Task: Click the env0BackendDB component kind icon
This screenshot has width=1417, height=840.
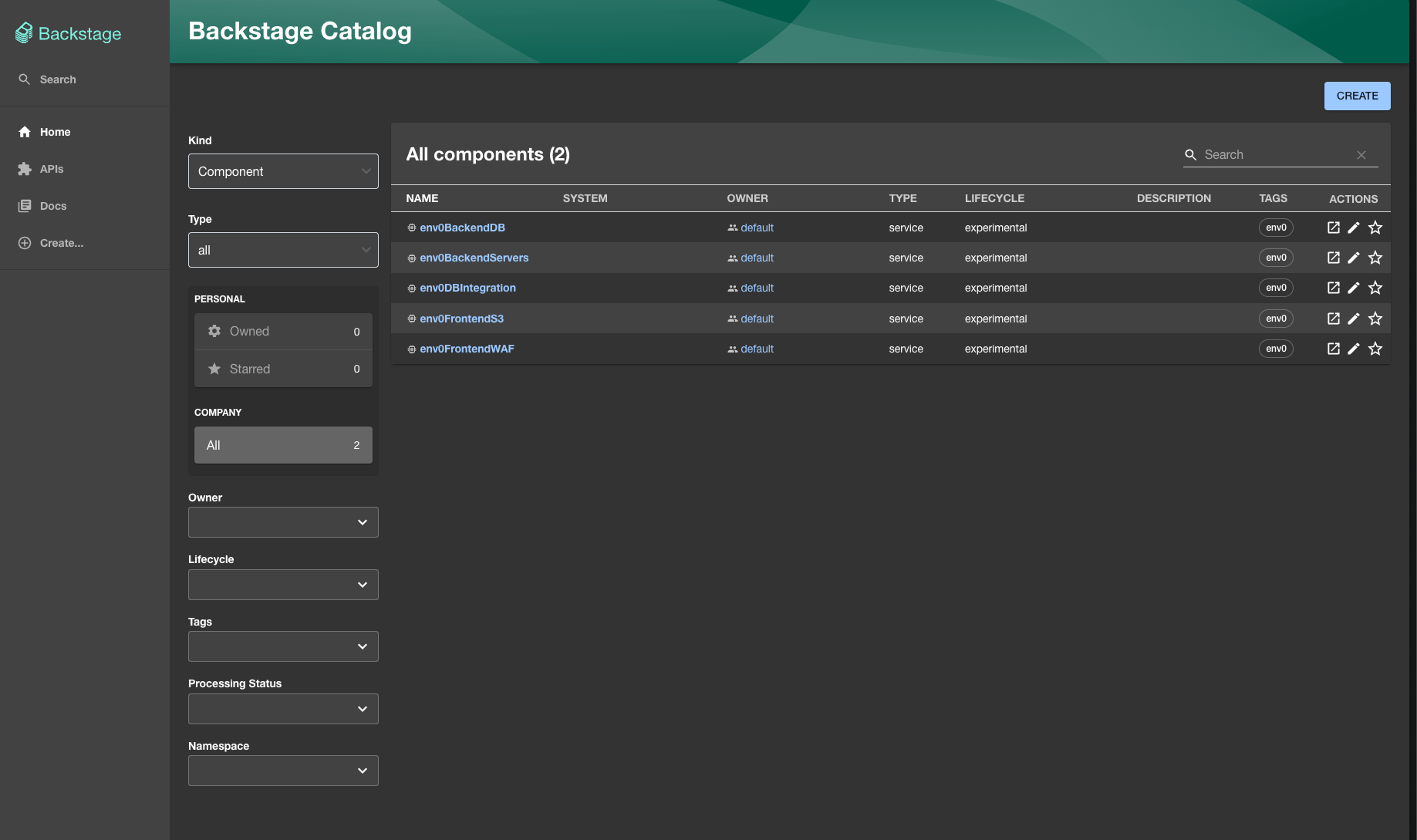Action: 412,228
